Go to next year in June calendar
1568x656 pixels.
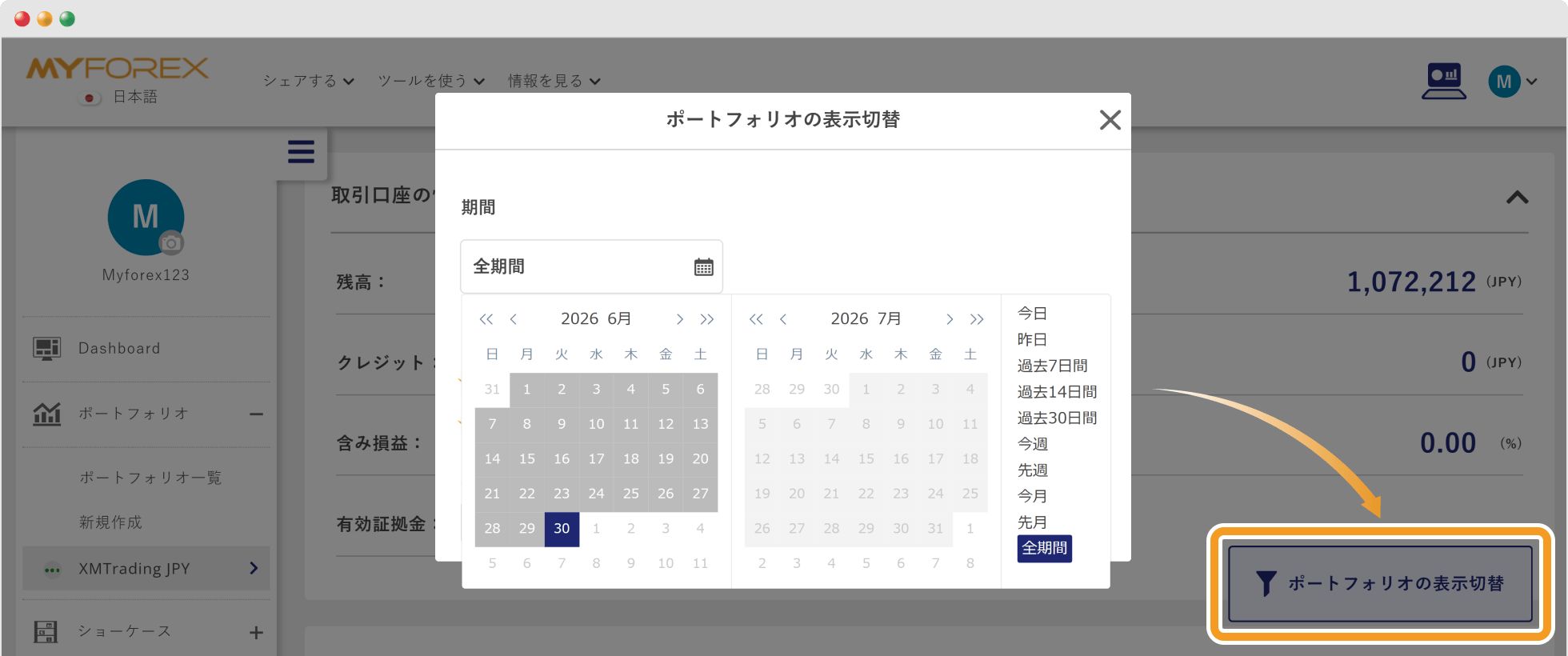pyautogui.click(x=706, y=319)
